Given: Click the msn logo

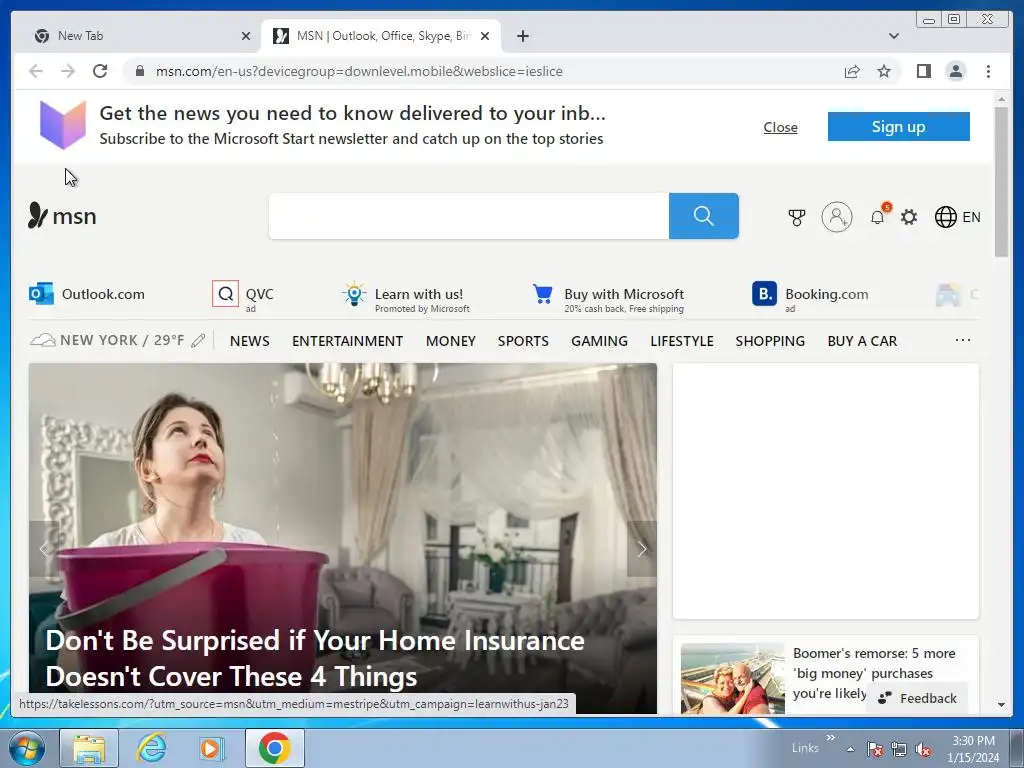Looking at the screenshot, I should (x=62, y=216).
